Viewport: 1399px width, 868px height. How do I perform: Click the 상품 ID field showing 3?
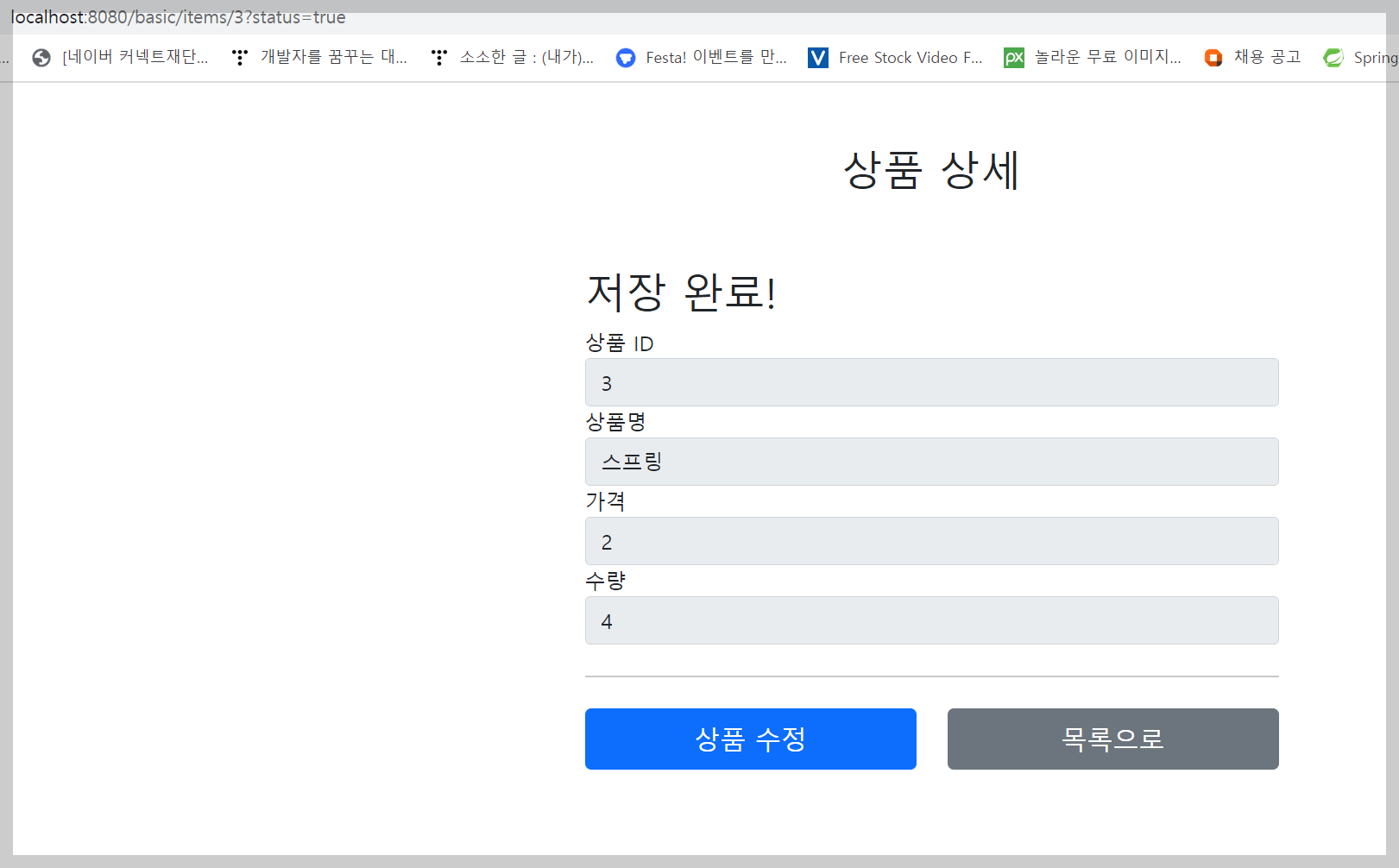point(932,382)
